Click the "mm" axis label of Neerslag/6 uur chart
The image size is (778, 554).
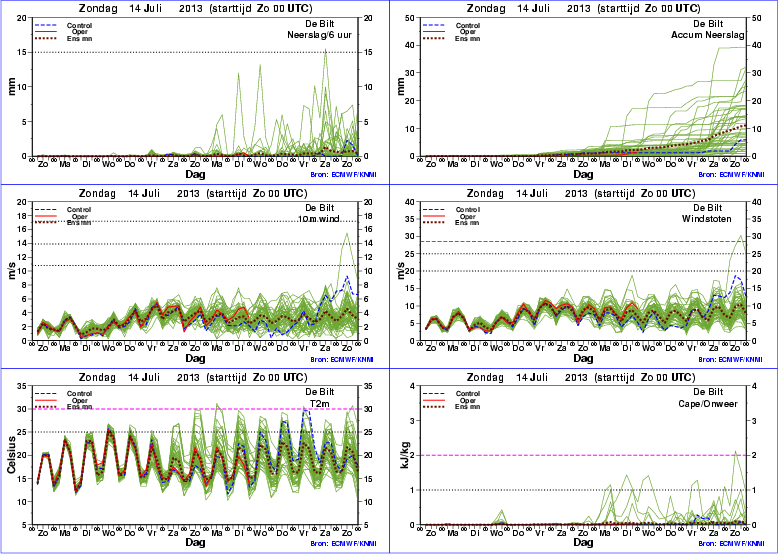pyautogui.click(x=13, y=87)
